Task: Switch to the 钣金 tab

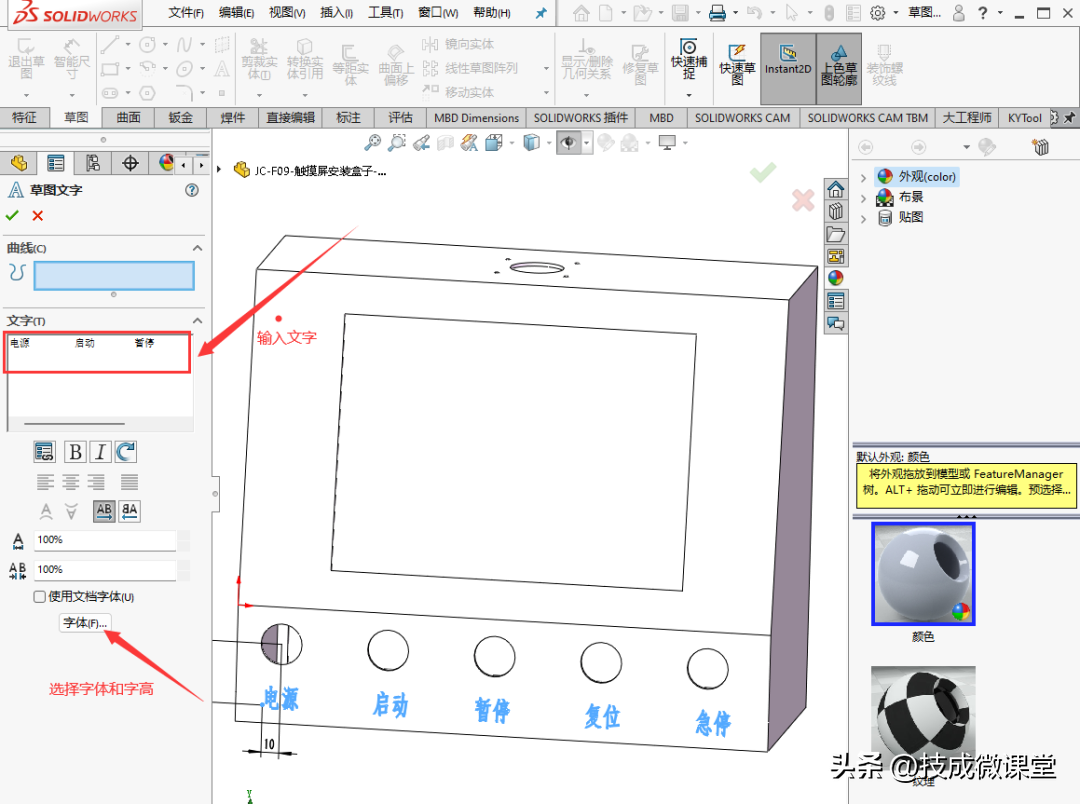Action: 181,117
